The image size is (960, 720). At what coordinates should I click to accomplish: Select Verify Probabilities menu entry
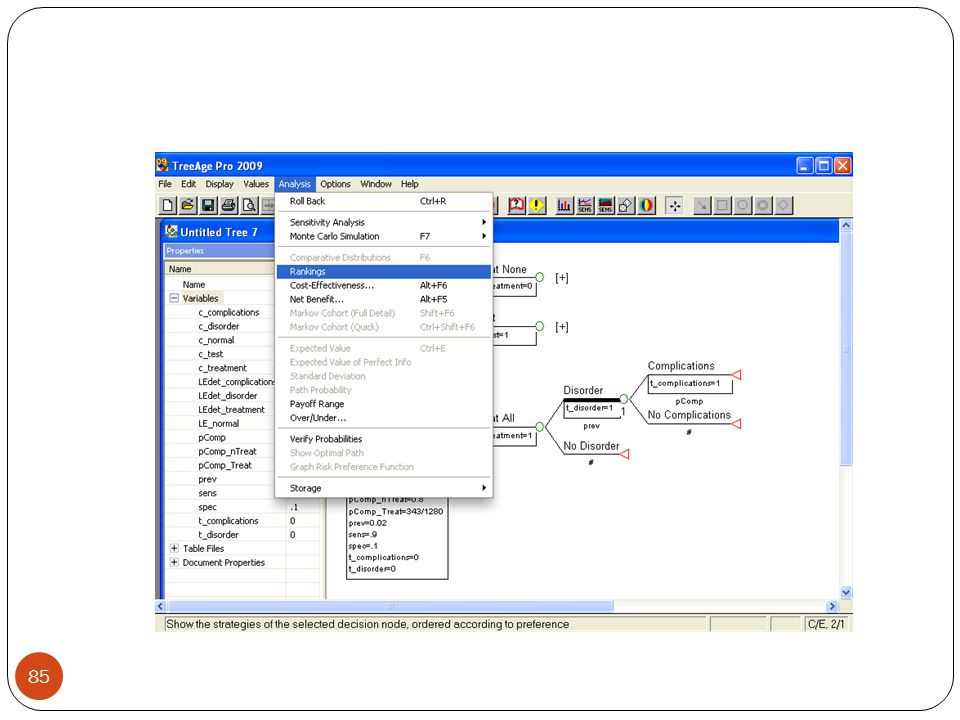point(384,439)
